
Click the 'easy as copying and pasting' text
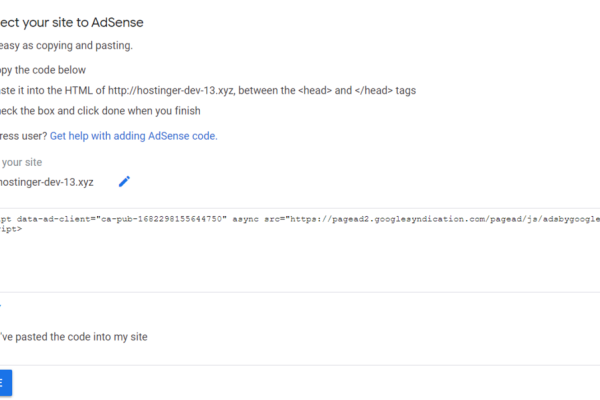(x=80, y=46)
